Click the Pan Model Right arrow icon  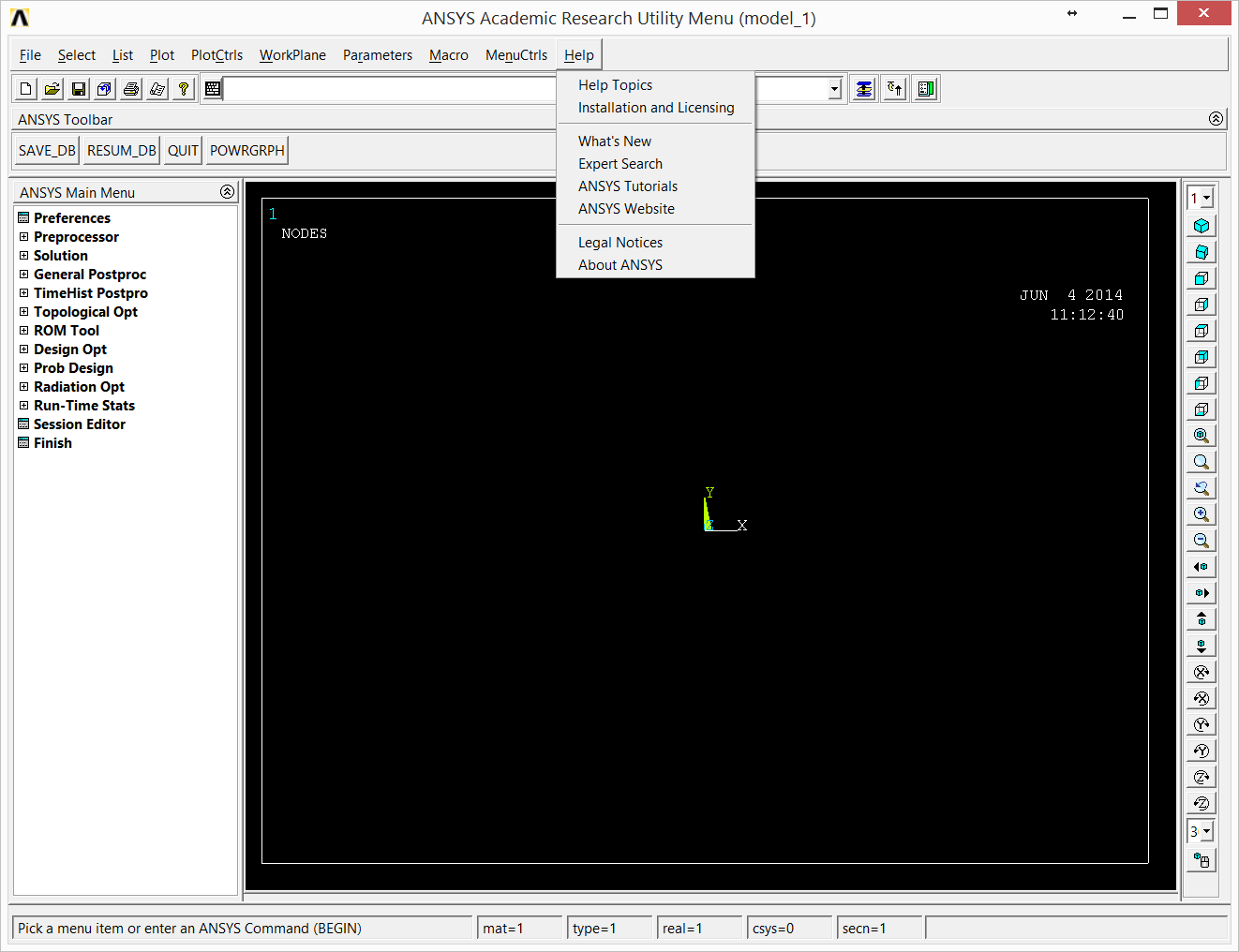(x=1202, y=593)
